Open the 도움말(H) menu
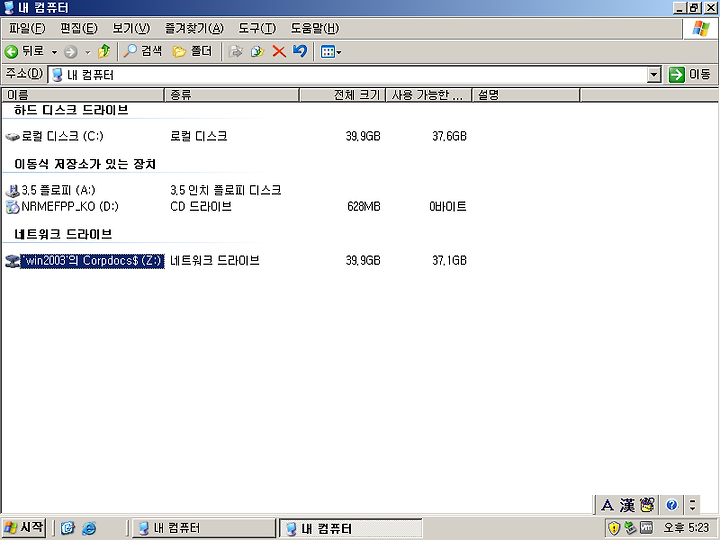 click(x=315, y=28)
